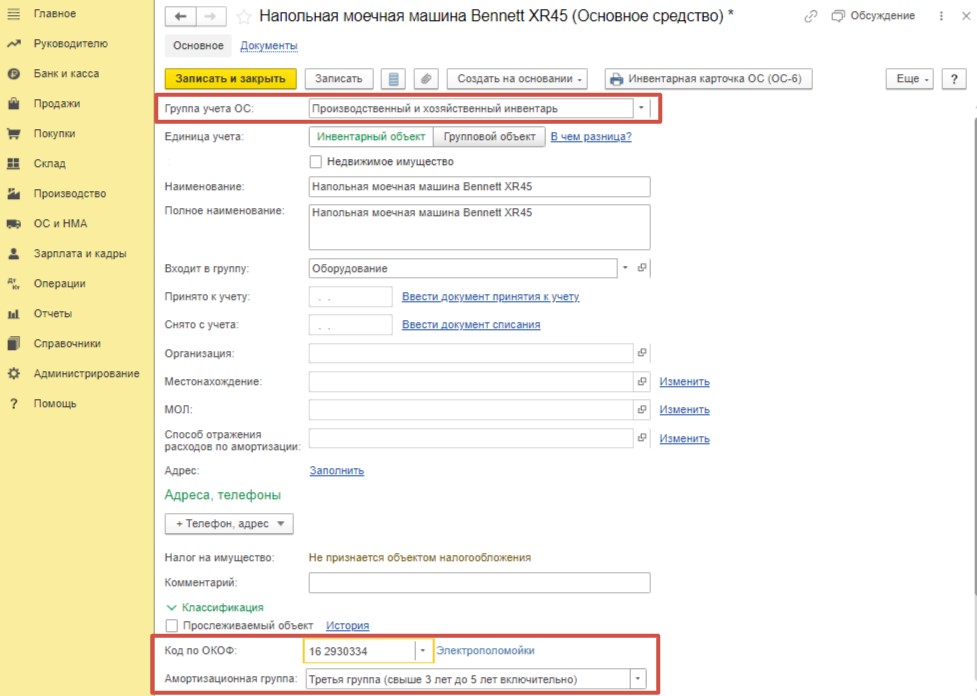Open Справочники section

coord(67,343)
